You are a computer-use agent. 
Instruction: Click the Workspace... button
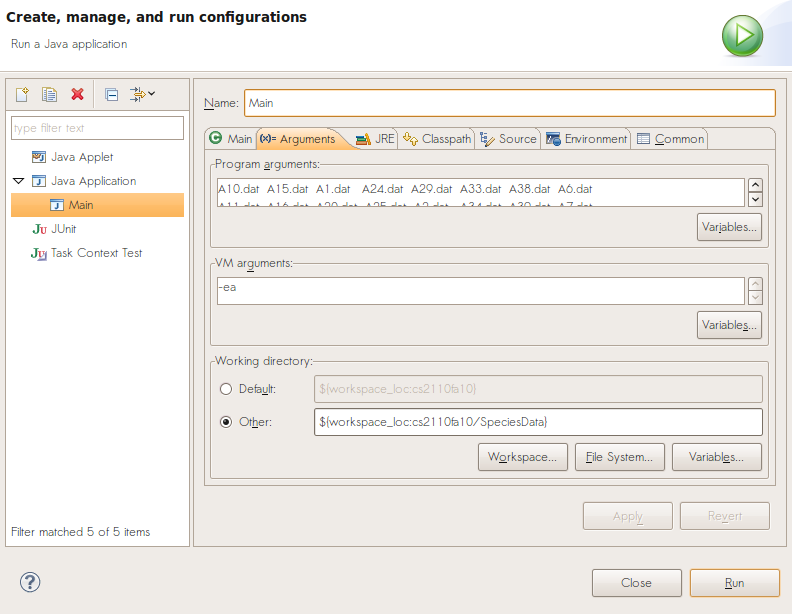(x=523, y=457)
